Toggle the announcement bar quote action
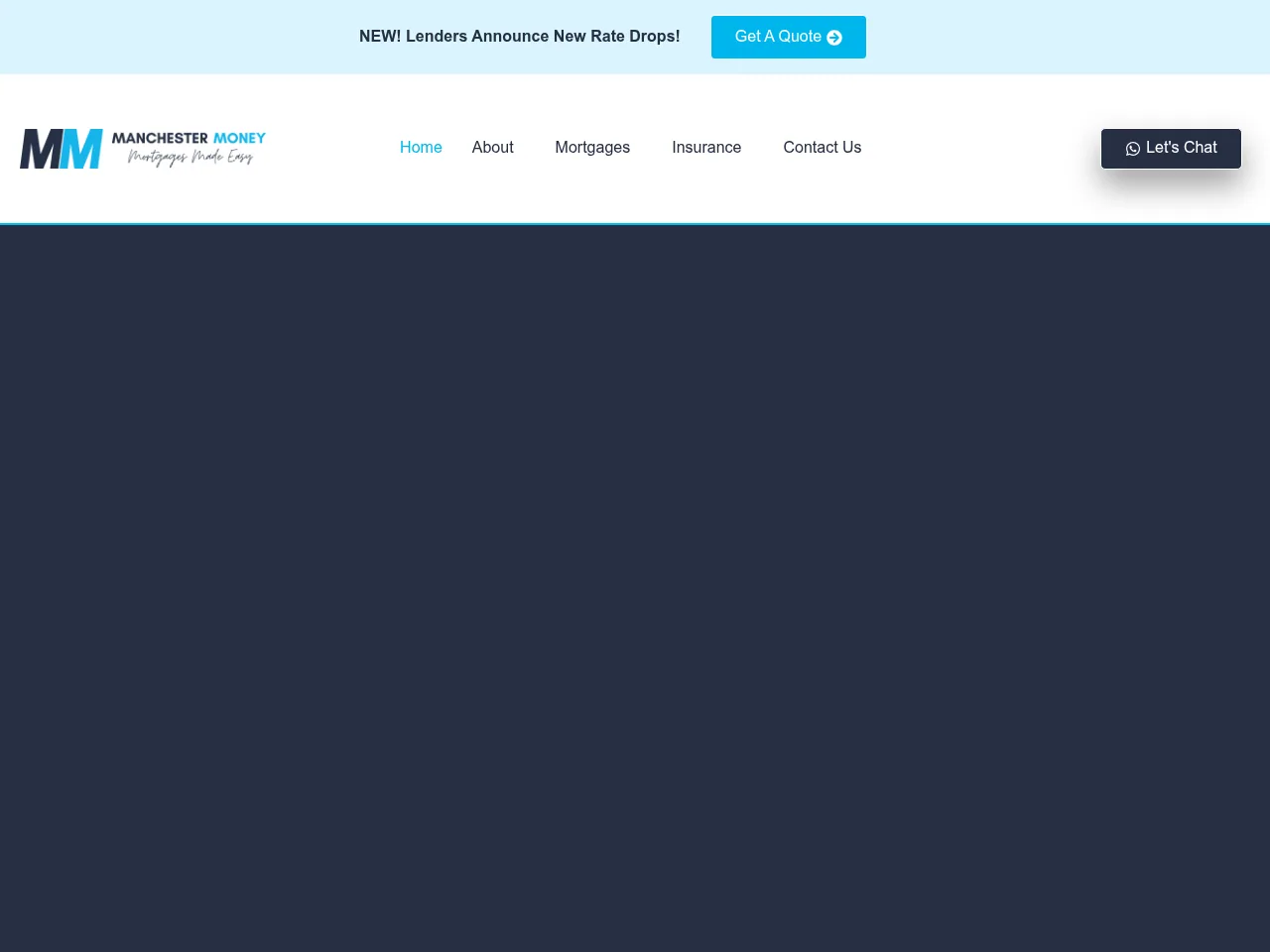Screen dimensions: 1270x952 (788, 37)
